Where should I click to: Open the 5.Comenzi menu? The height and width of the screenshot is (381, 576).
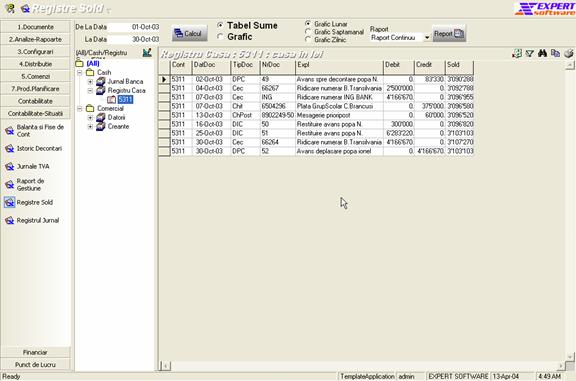click(x=35, y=76)
